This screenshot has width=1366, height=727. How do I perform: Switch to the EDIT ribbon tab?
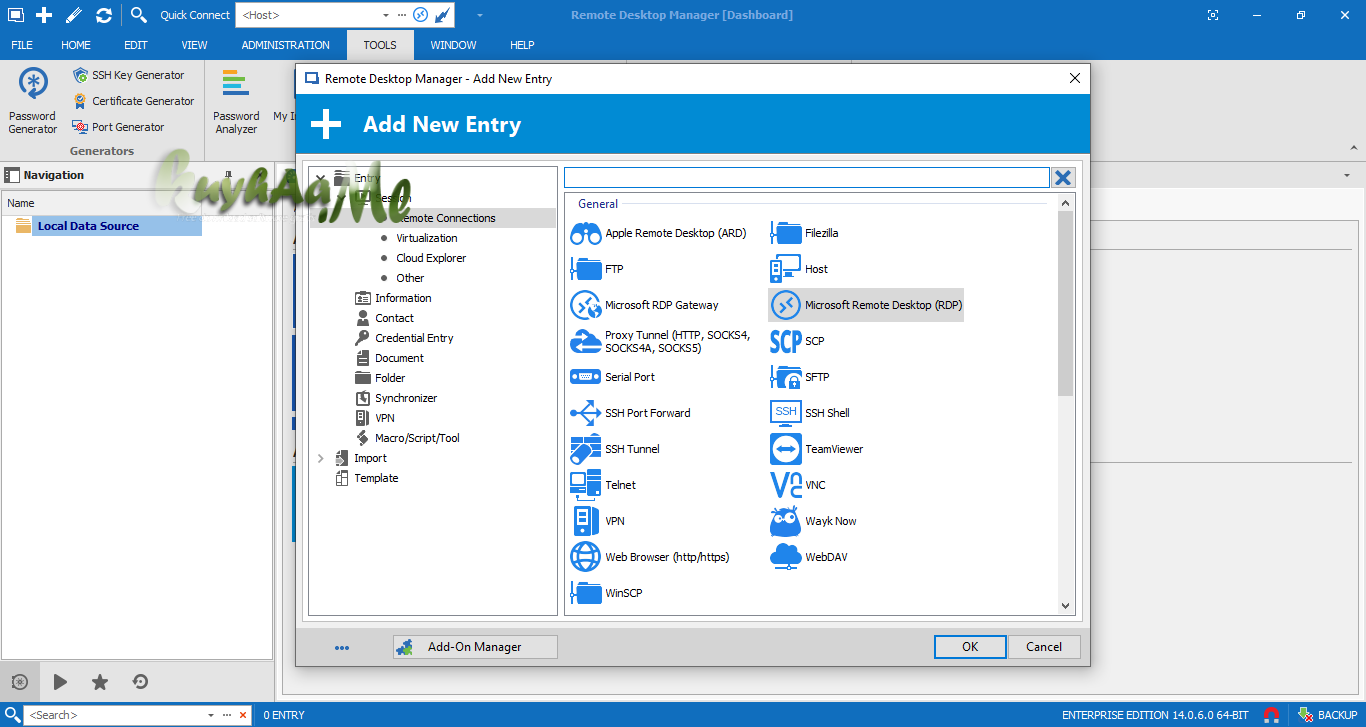pos(136,45)
